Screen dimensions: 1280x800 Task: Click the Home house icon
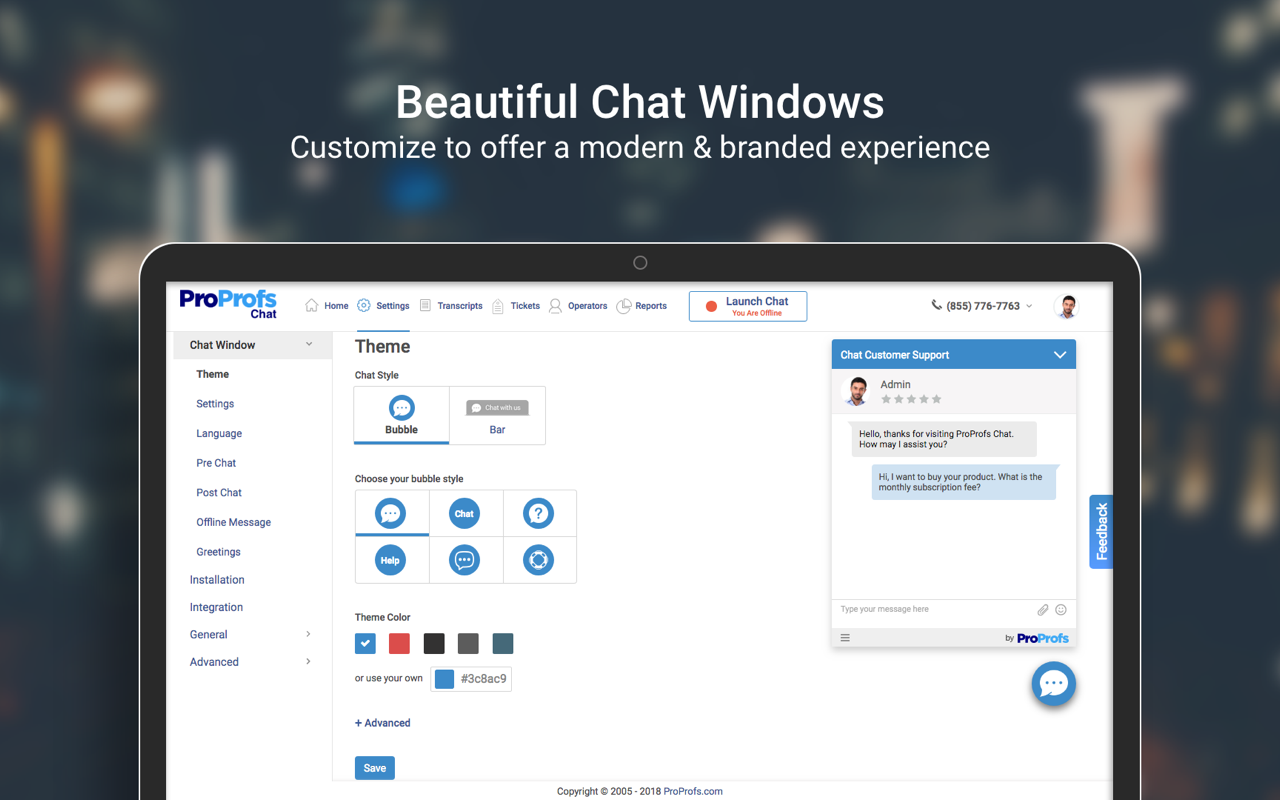312,305
